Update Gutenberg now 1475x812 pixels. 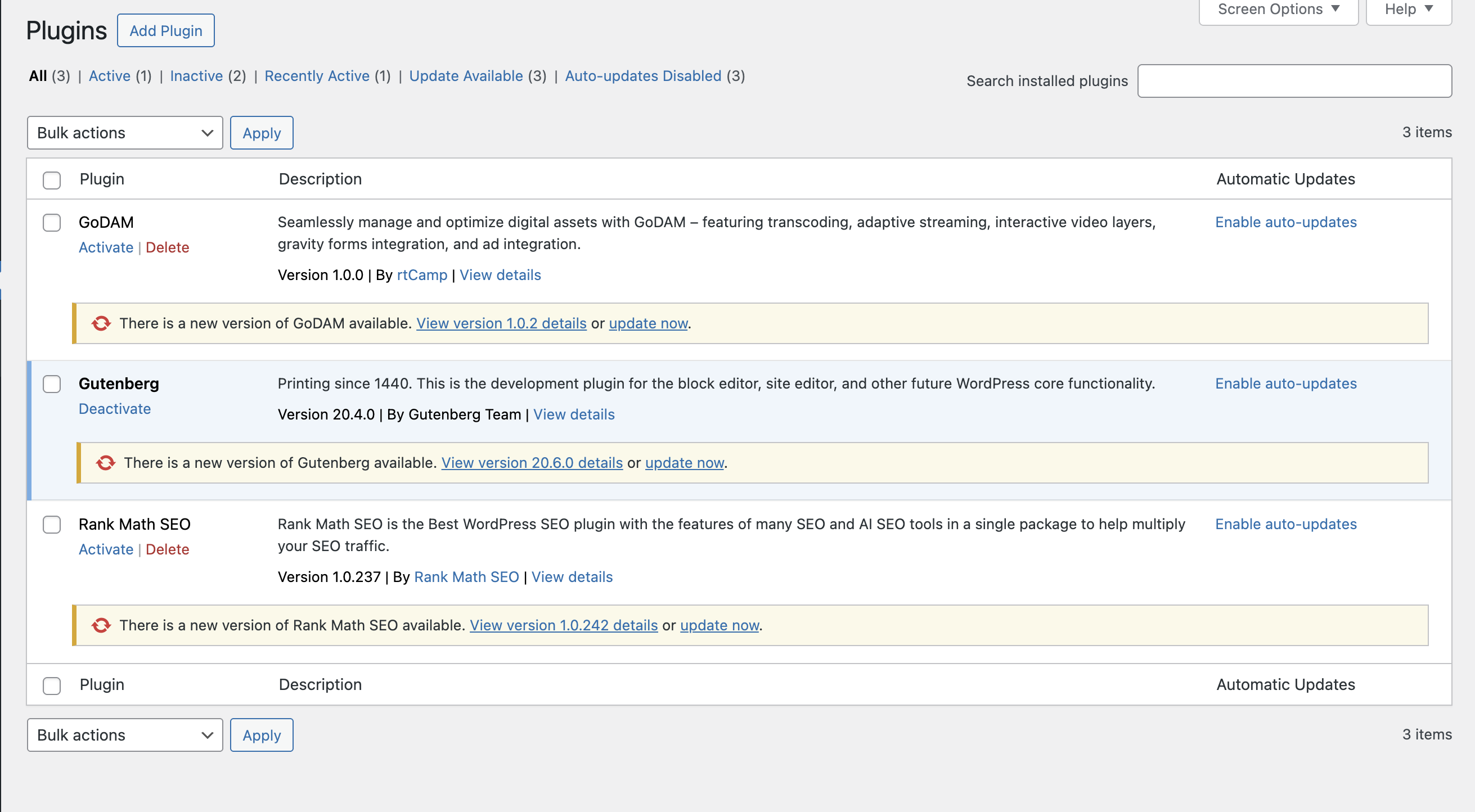683,462
